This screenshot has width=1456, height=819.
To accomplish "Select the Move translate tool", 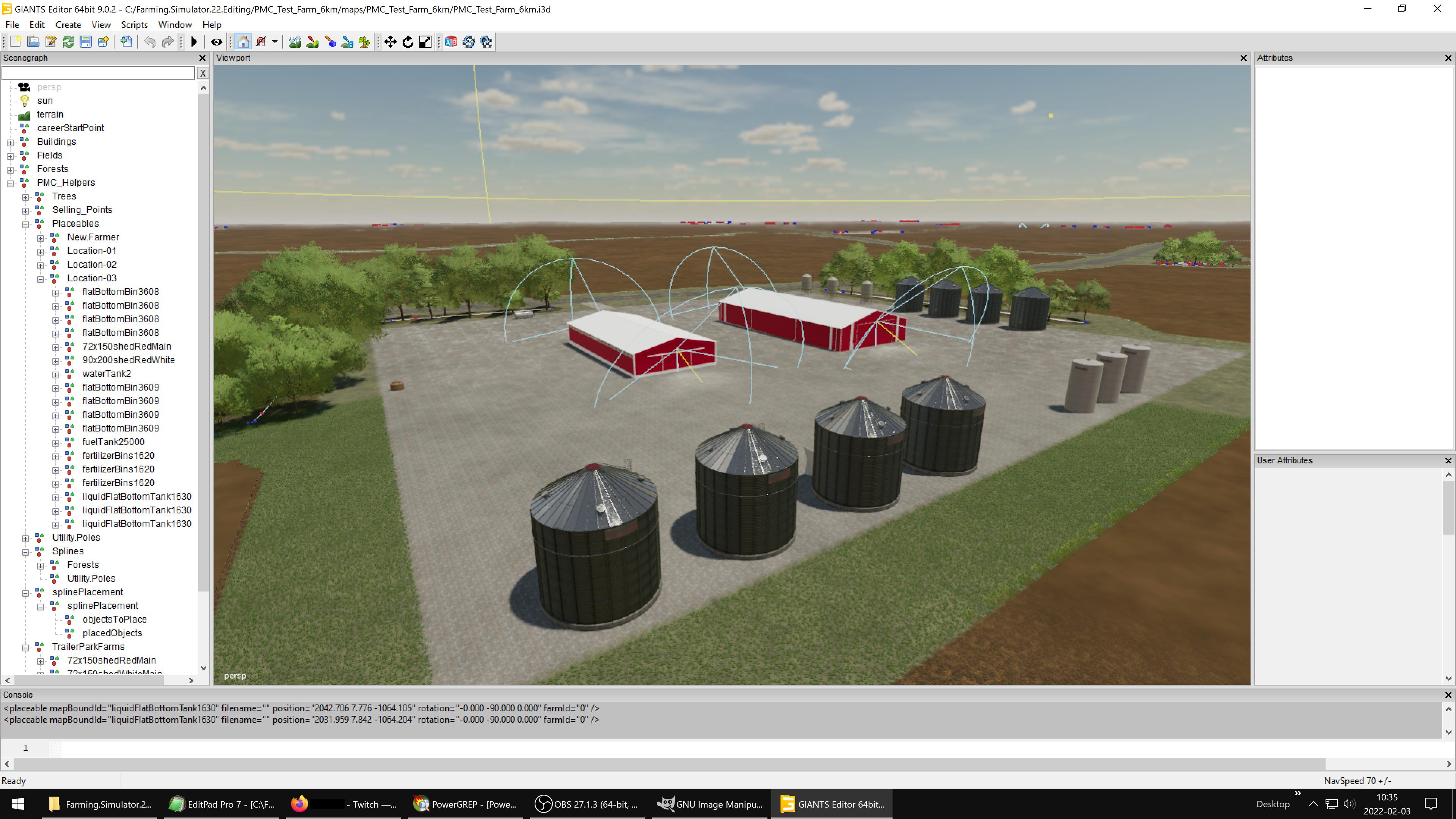I will [391, 42].
